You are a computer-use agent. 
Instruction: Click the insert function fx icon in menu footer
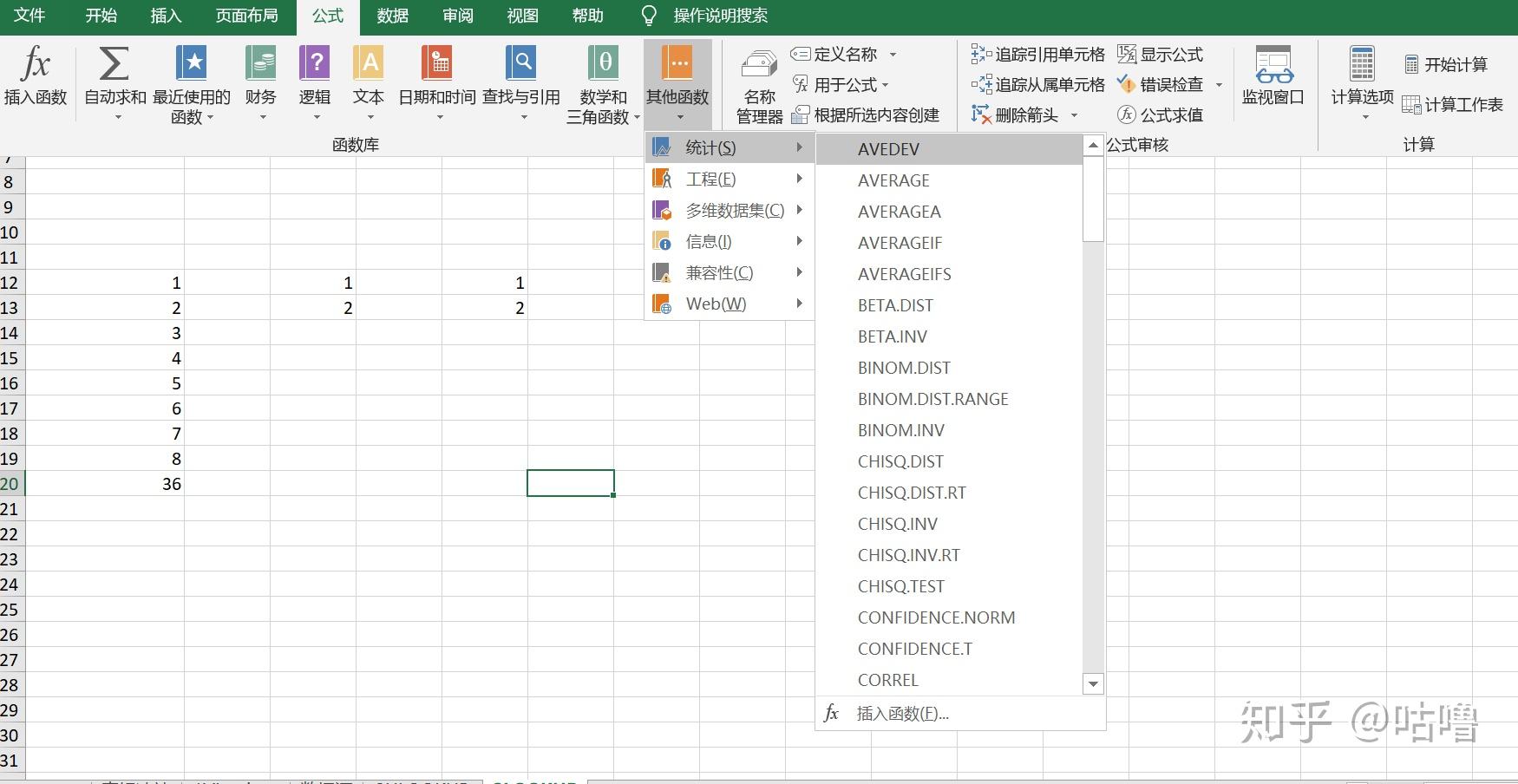tap(831, 713)
